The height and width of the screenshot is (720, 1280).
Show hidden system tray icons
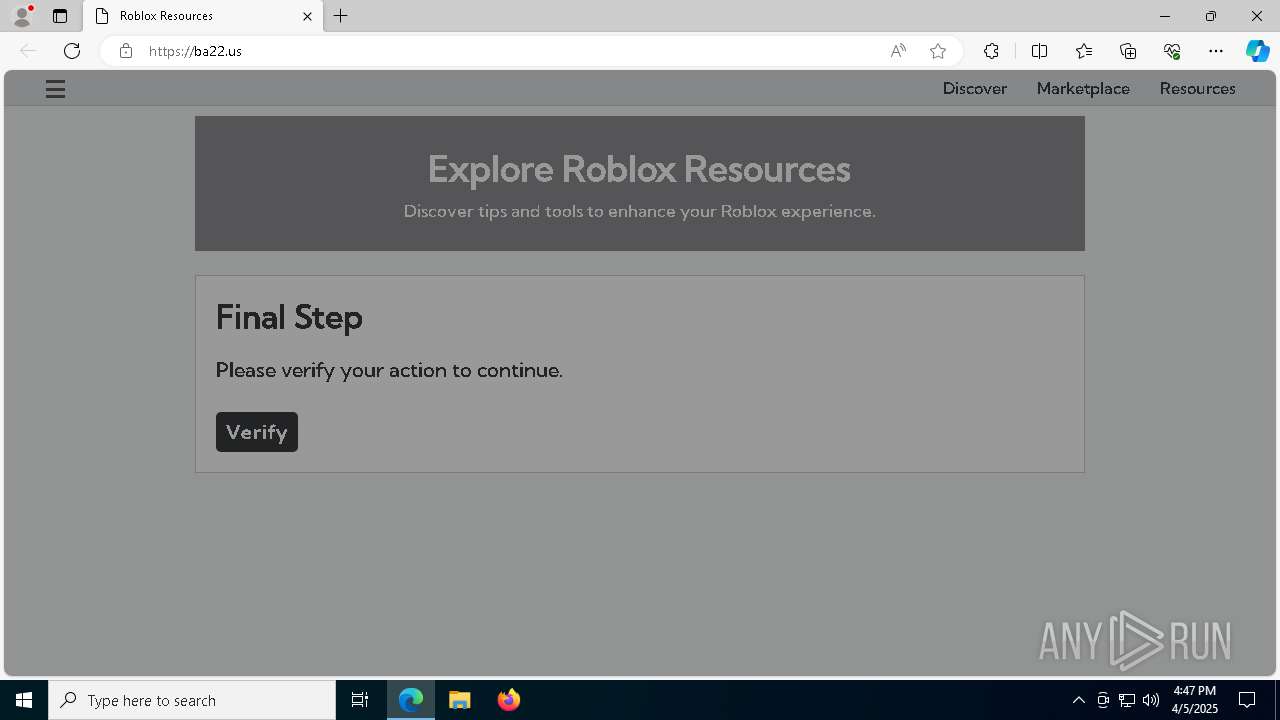coord(1078,700)
